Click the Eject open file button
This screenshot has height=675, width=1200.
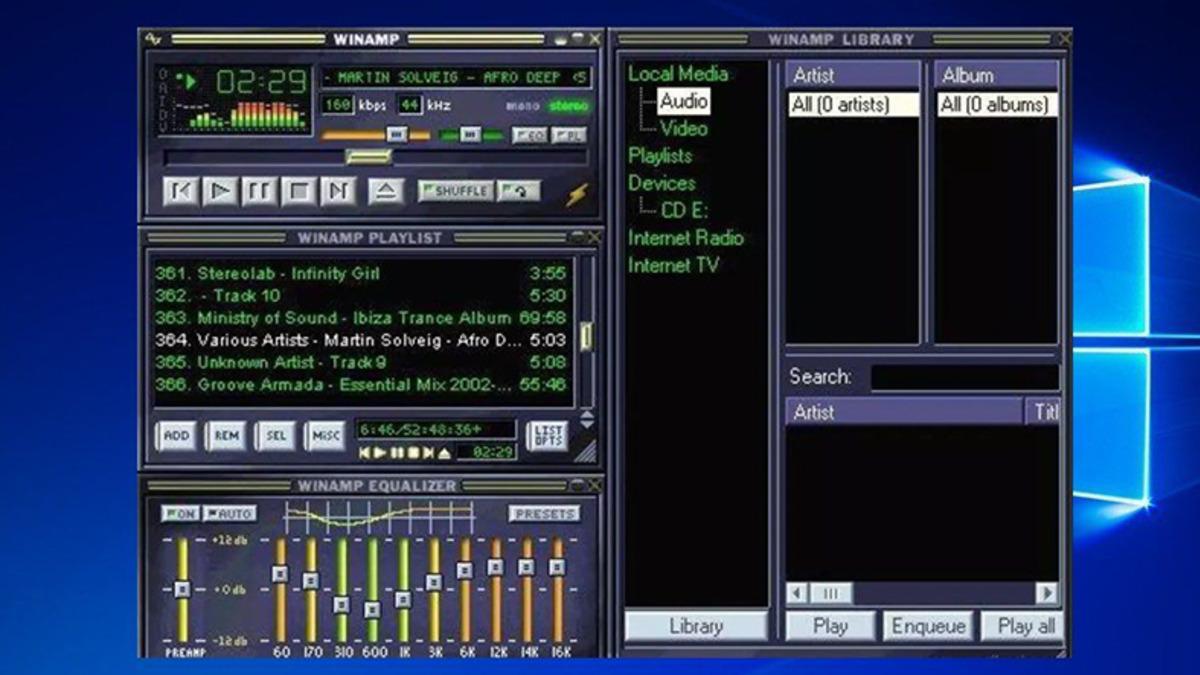click(x=386, y=191)
